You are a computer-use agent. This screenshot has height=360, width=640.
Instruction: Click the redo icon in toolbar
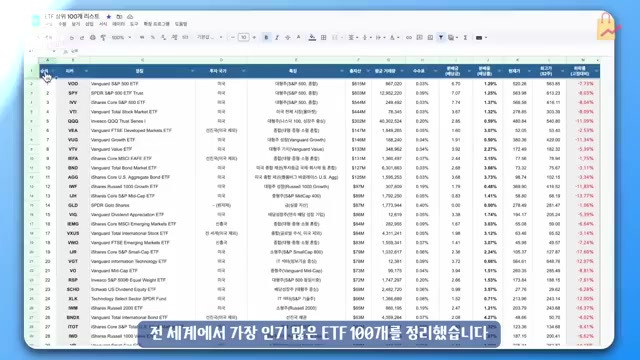click(82, 38)
